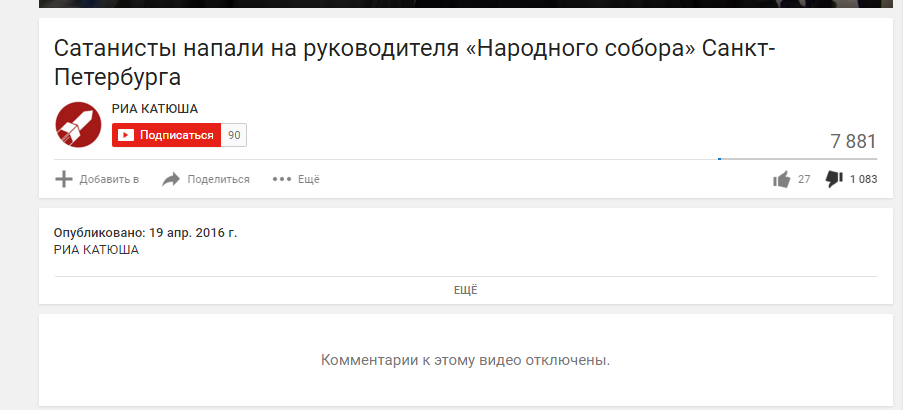Expand description with ЕЩЁ
The height and width of the screenshot is (410, 912).
click(x=465, y=290)
